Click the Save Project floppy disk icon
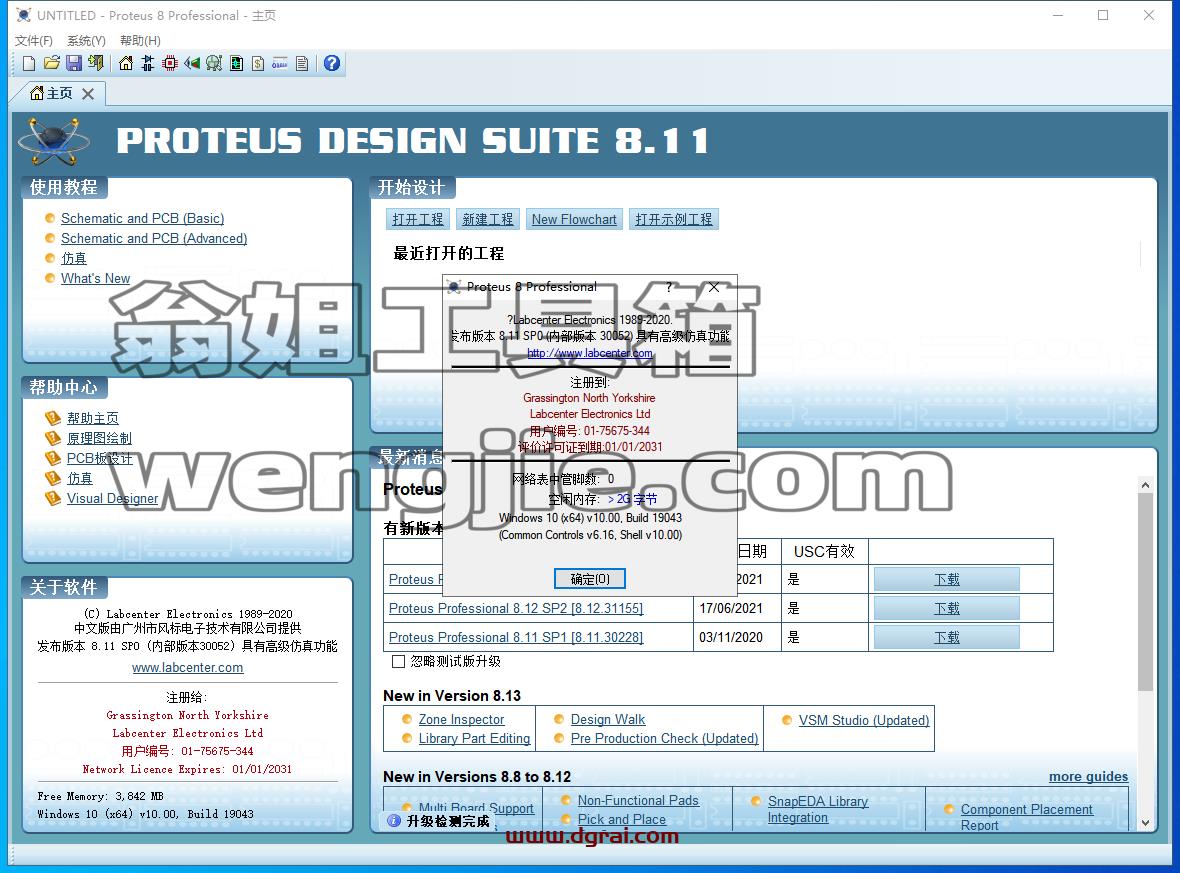Image resolution: width=1180 pixels, height=873 pixels. (x=74, y=63)
